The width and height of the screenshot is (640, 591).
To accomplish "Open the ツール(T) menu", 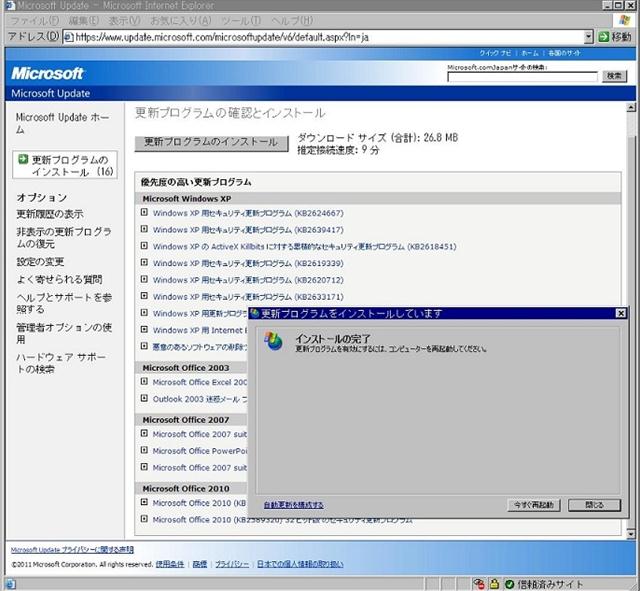I will 241,21.
